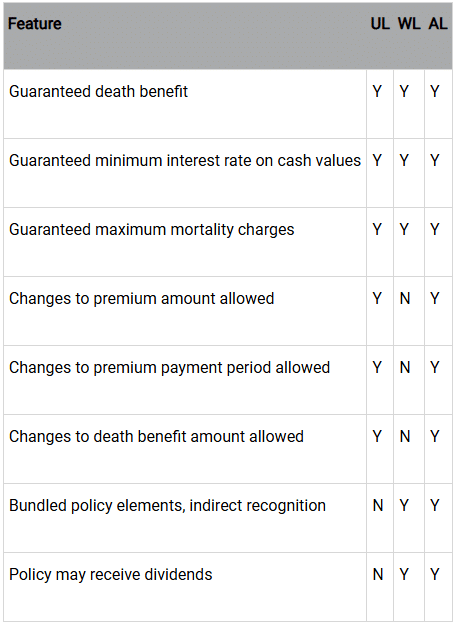Click Changes to premium amount allowed text

pos(141,299)
